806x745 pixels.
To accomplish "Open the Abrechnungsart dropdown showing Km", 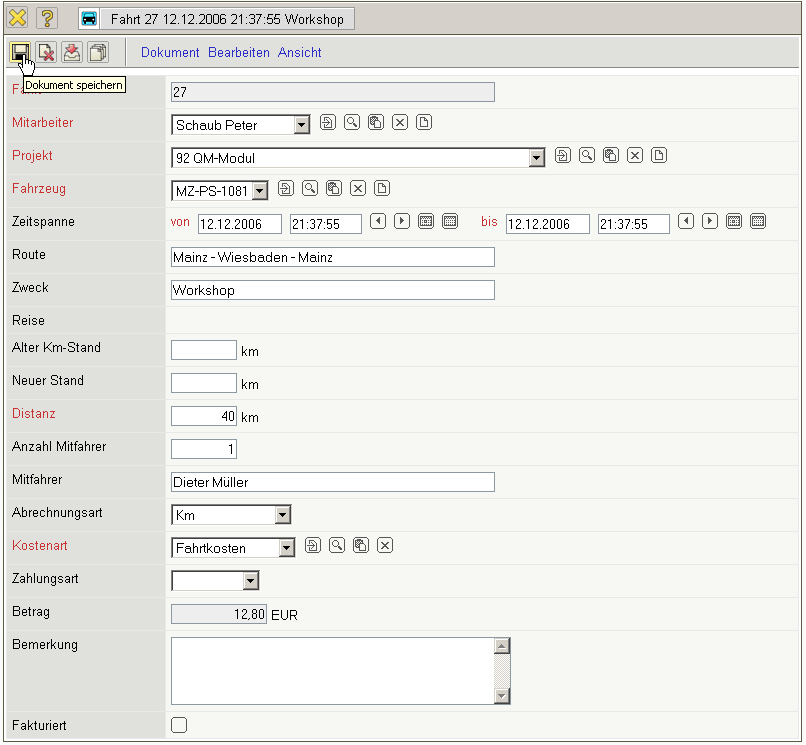I will (x=283, y=515).
